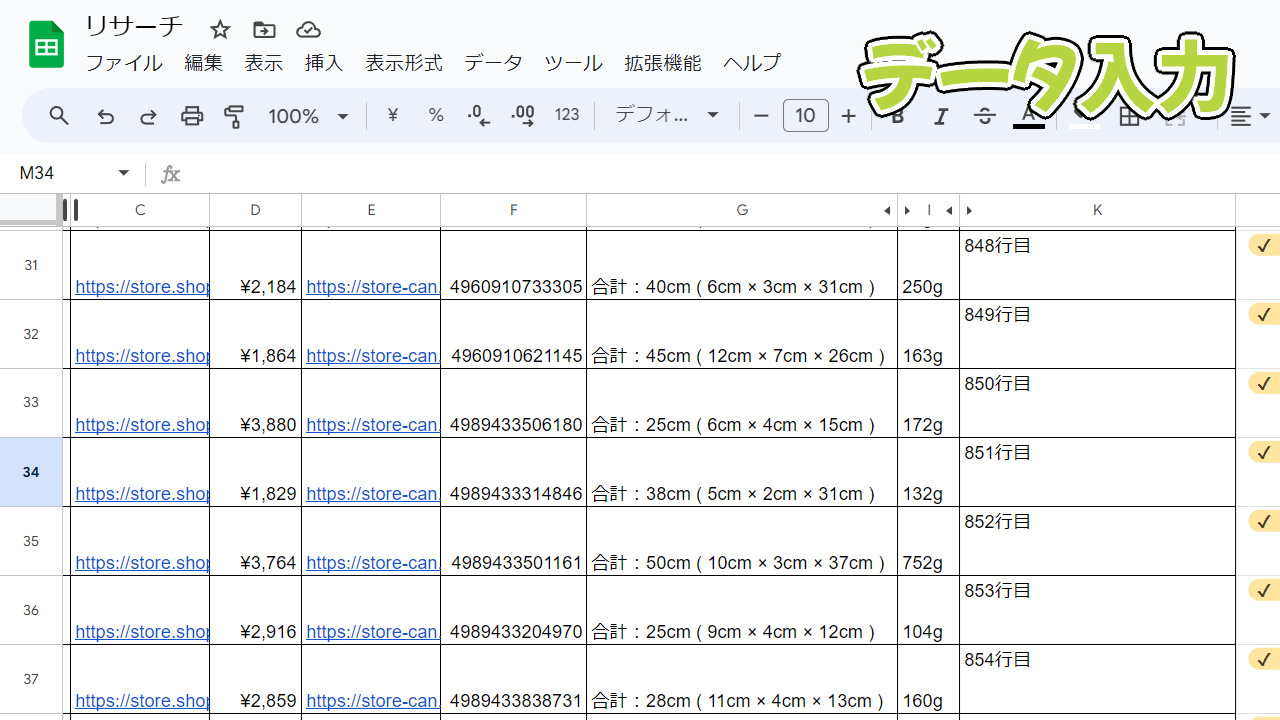The height and width of the screenshot is (720, 1280).
Task: Toggle italic formatting
Action: 940,117
